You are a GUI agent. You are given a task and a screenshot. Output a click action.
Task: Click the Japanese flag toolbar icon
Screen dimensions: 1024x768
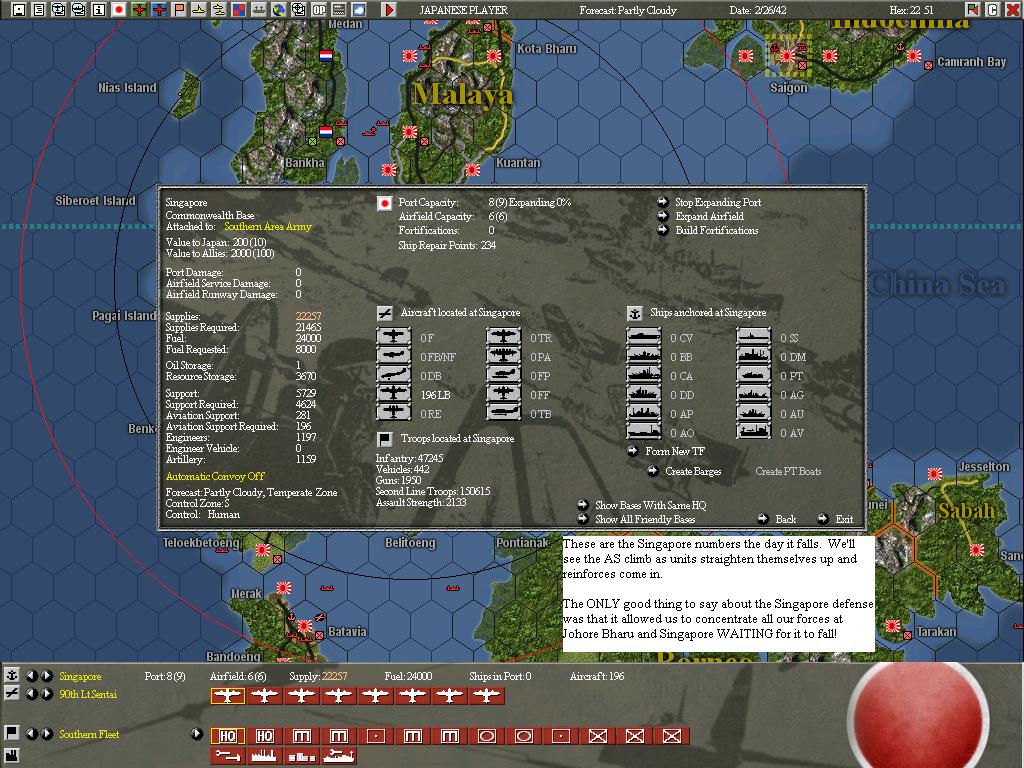click(119, 10)
